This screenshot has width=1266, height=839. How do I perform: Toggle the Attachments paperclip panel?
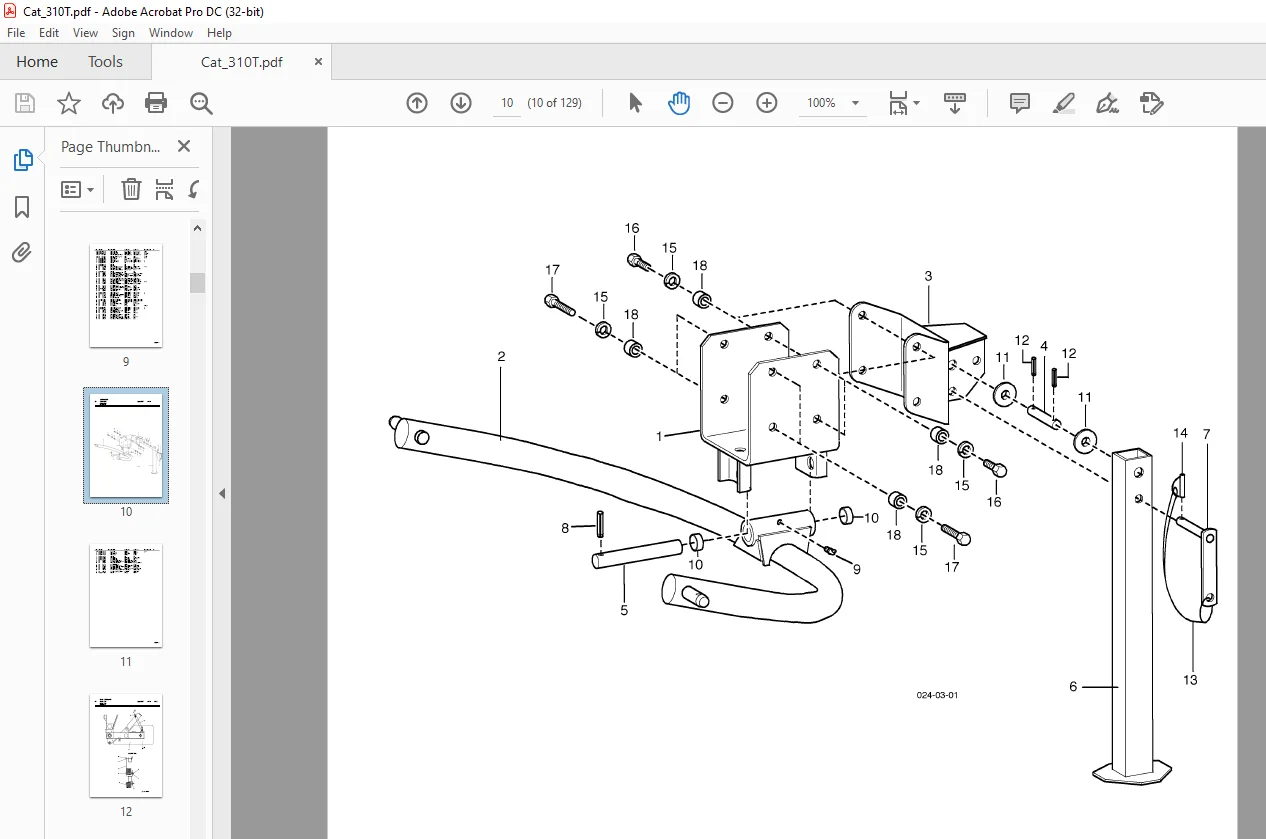22,252
